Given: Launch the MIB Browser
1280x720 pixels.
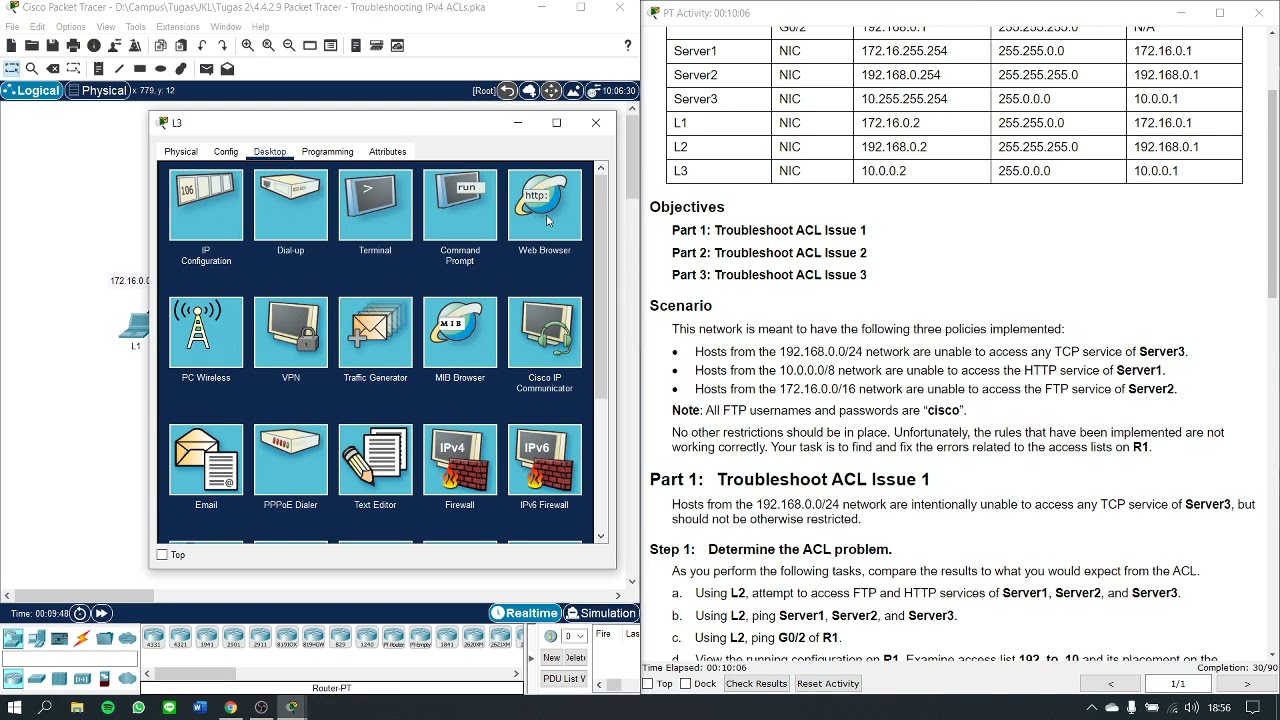Looking at the screenshot, I should pyautogui.click(x=460, y=333).
